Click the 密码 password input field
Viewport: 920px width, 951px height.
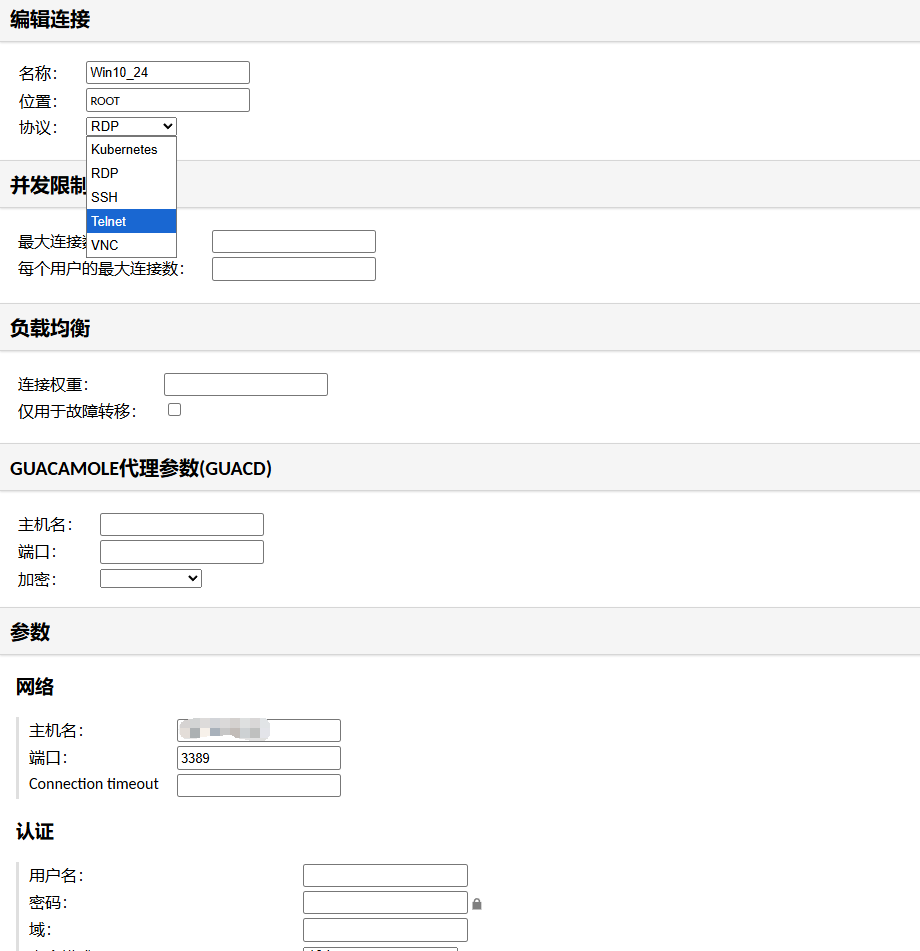(385, 903)
